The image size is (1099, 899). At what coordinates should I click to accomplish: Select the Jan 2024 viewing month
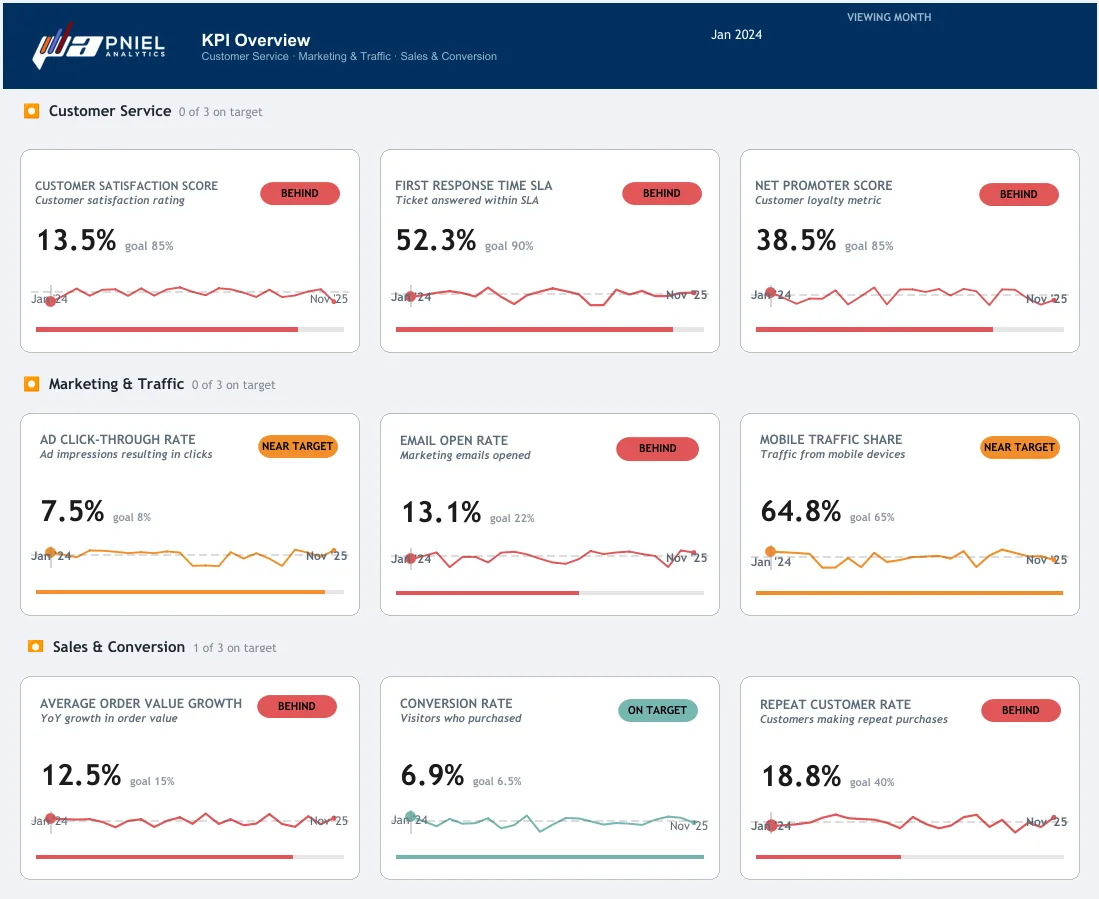(x=736, y=34)
